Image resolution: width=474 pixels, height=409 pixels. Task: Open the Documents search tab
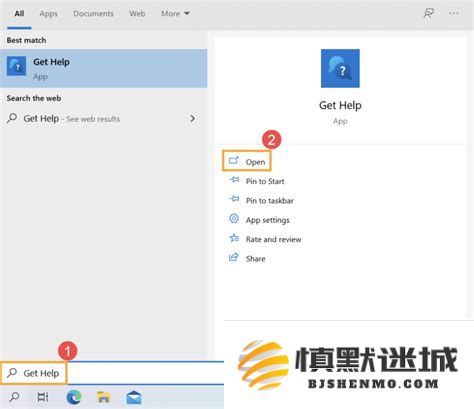[93, 14]
